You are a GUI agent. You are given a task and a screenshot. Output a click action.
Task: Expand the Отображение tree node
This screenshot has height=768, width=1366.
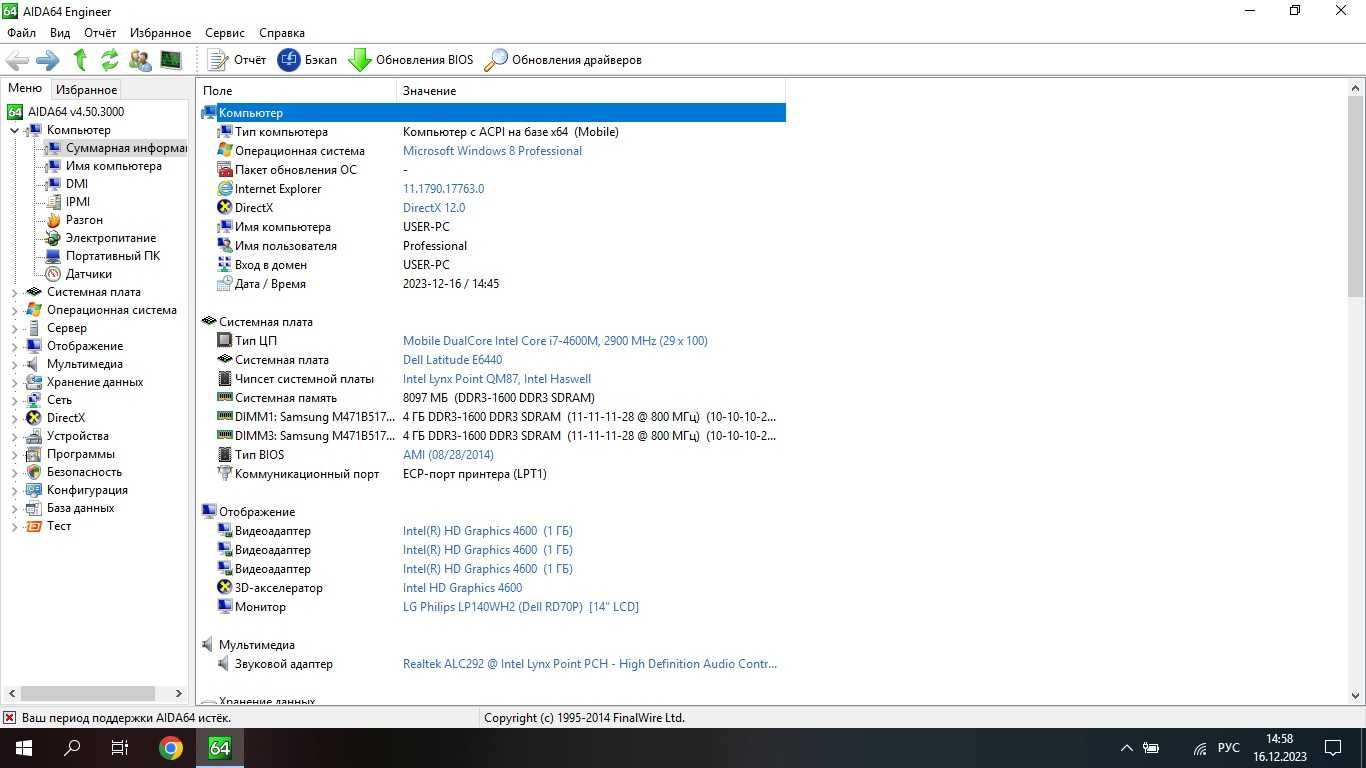(14, 346)
